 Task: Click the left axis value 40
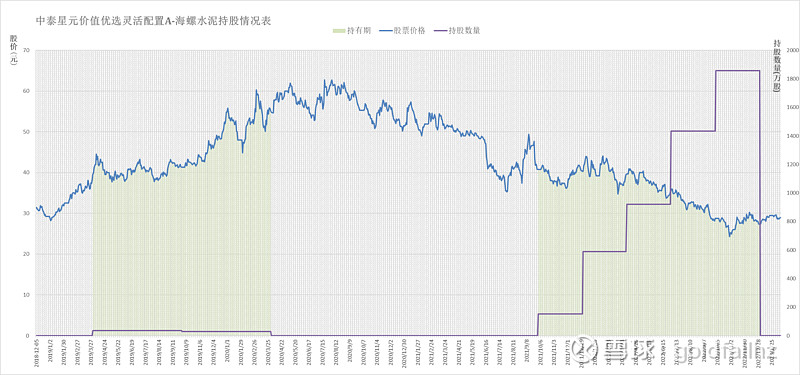pyautogui.click(x=27, y=173)
